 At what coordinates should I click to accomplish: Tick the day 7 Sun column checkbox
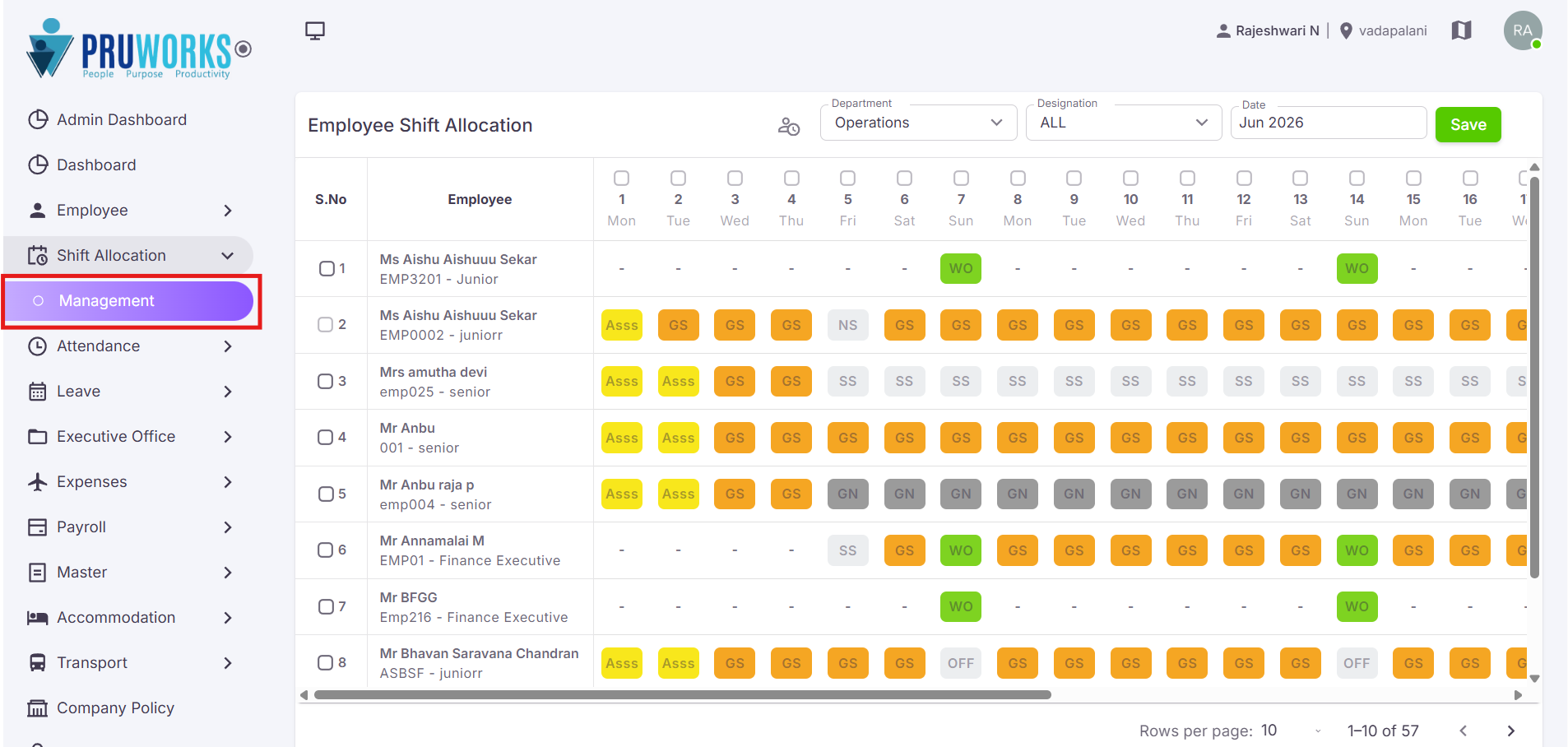(961, 178)
